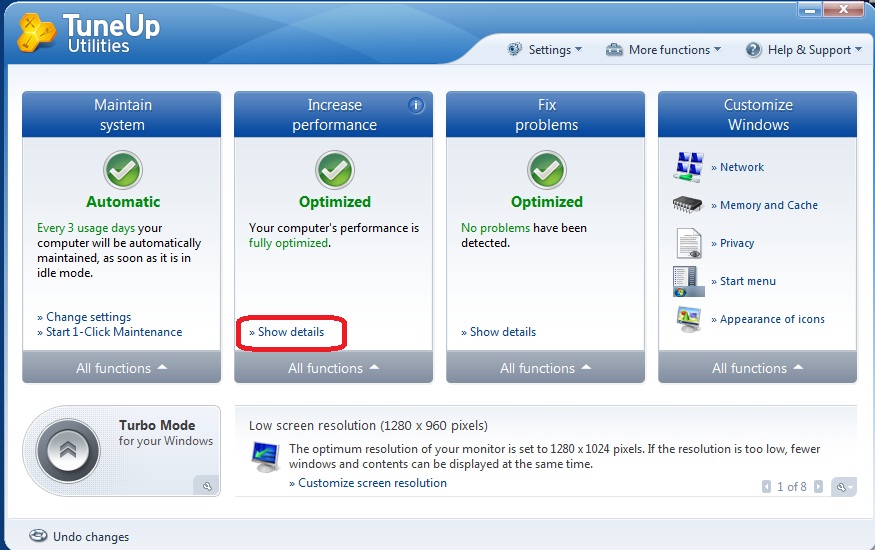Click the 'No problems' green text
875x550 pixels.
click(x=496, y=228)
